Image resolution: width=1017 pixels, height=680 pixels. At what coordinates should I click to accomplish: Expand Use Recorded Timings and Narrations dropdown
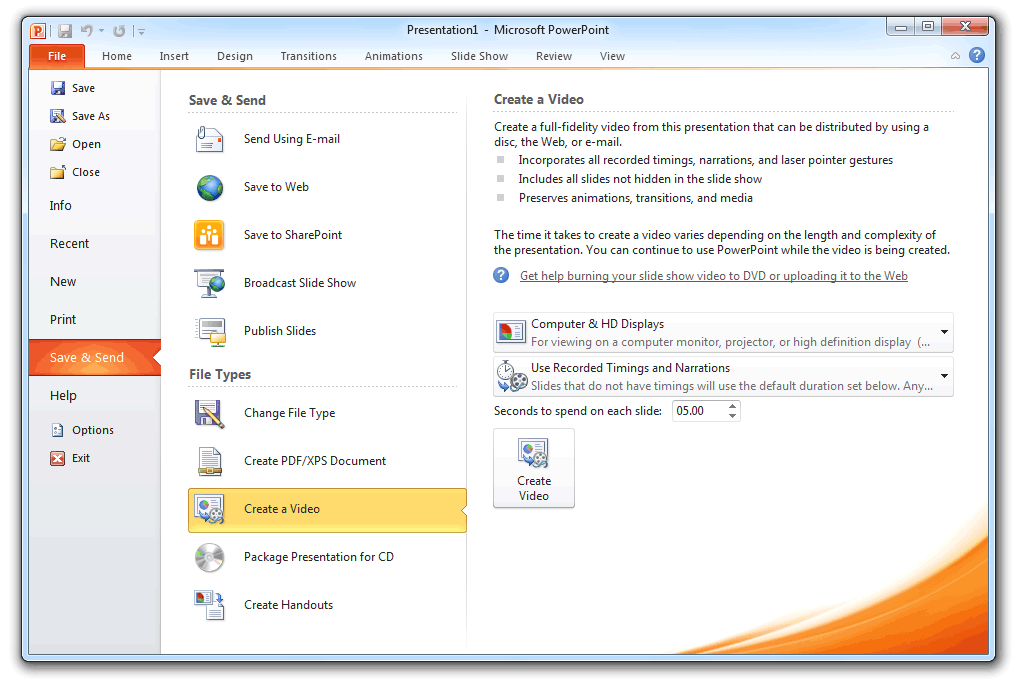tap(723, 376)
